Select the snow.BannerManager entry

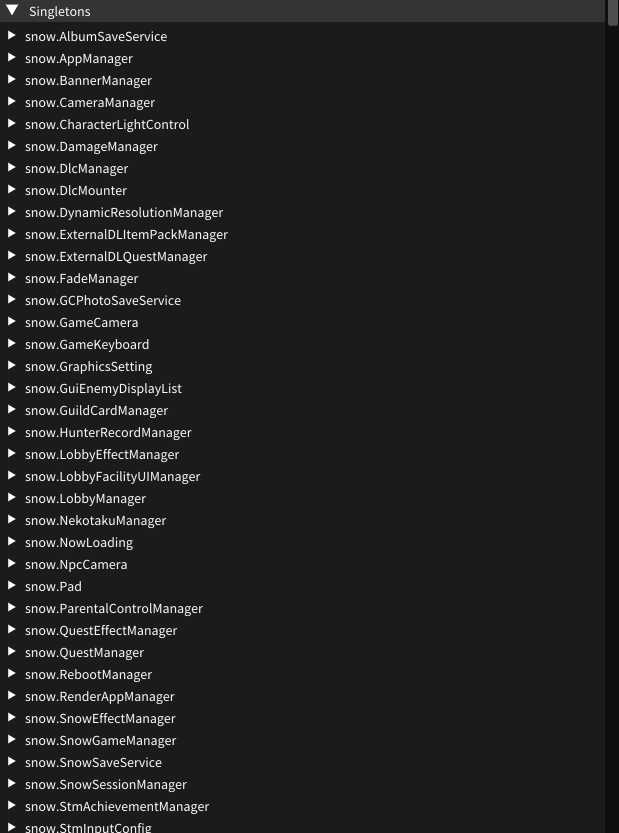89,80
